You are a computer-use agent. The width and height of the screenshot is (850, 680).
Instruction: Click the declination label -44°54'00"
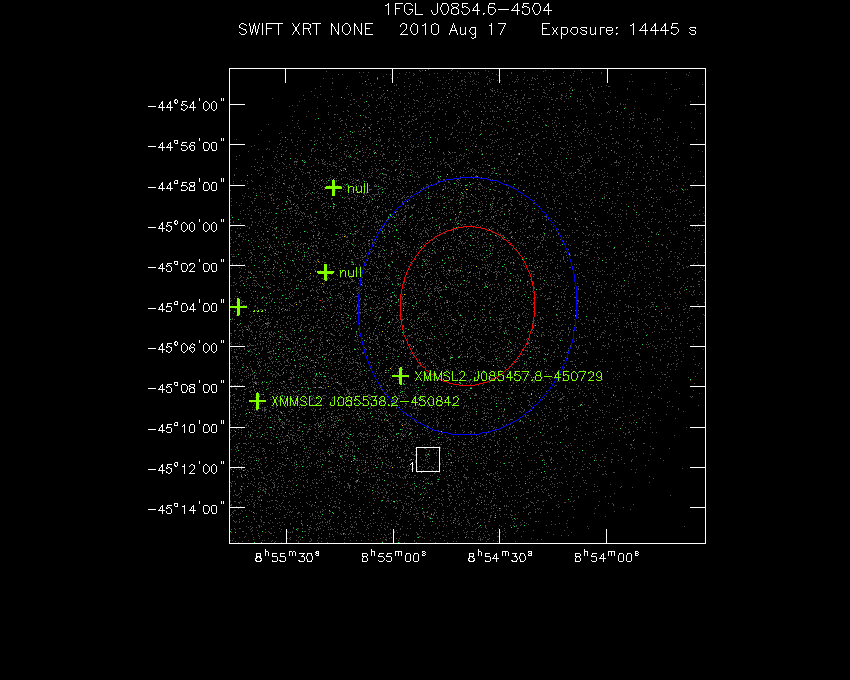[x=186, y=105]
